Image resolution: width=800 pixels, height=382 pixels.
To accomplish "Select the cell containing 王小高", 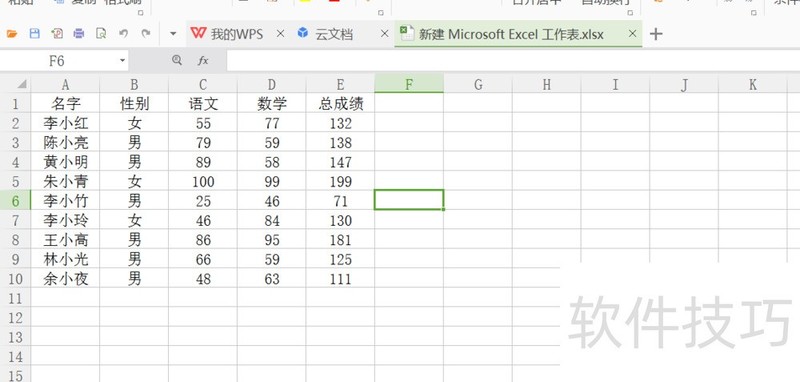I will 65,240.
